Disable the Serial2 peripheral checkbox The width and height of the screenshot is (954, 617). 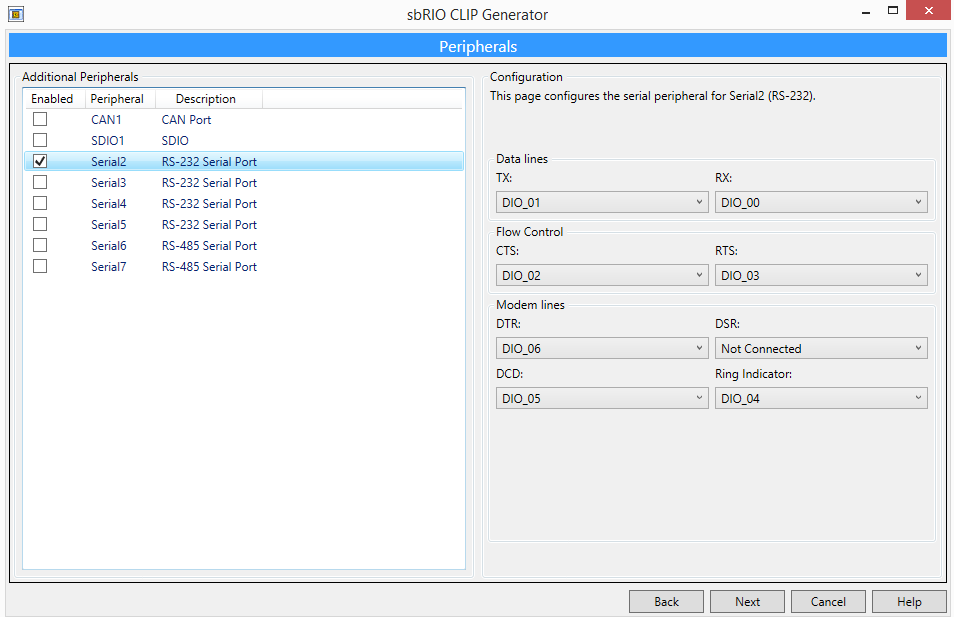pos(39,161)
